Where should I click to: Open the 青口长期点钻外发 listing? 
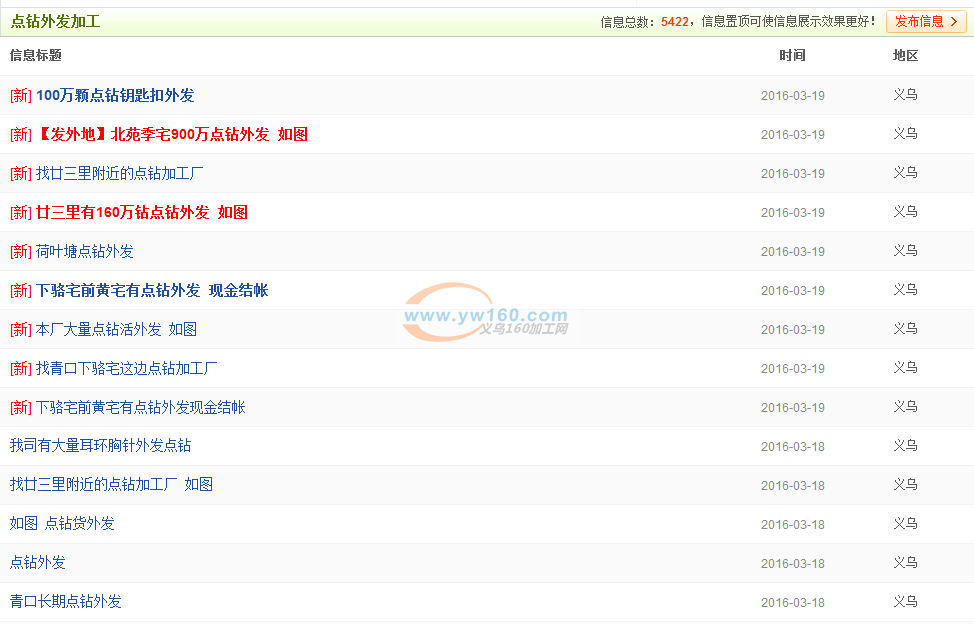[x=66, y=602]
